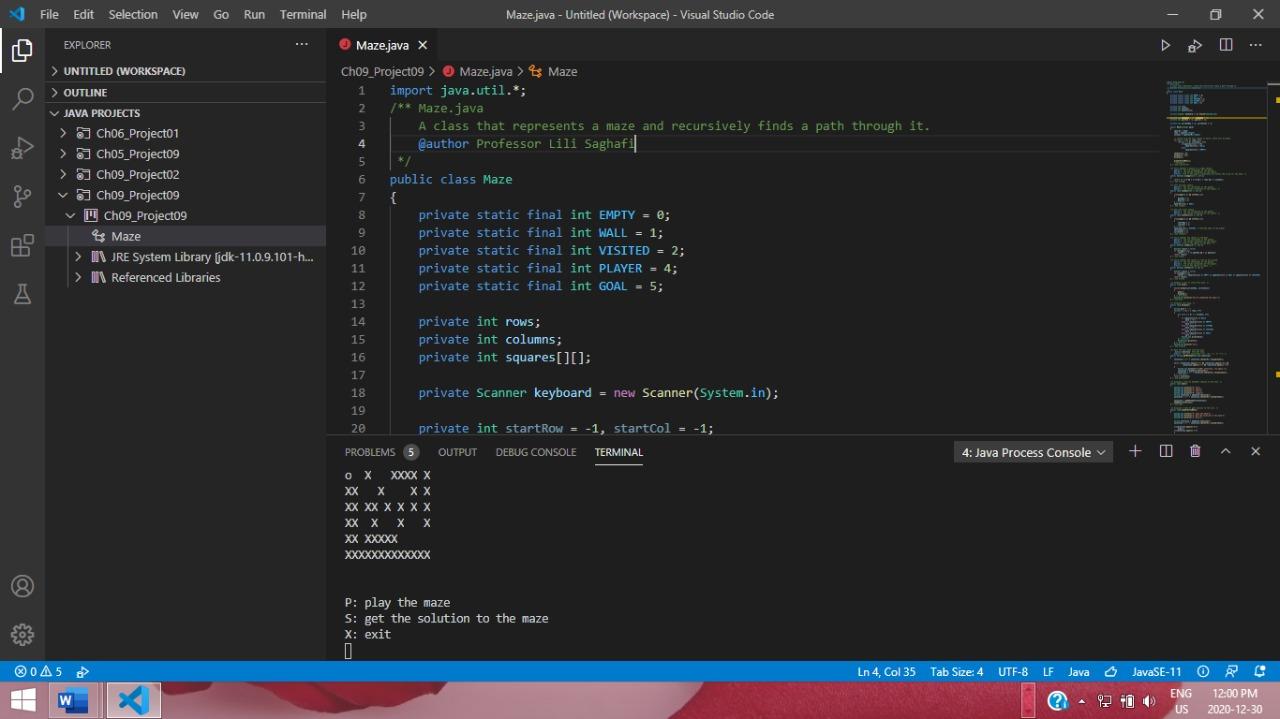Open the Run menu
This screenshot has width=1280, height=719.
[254, 14]
